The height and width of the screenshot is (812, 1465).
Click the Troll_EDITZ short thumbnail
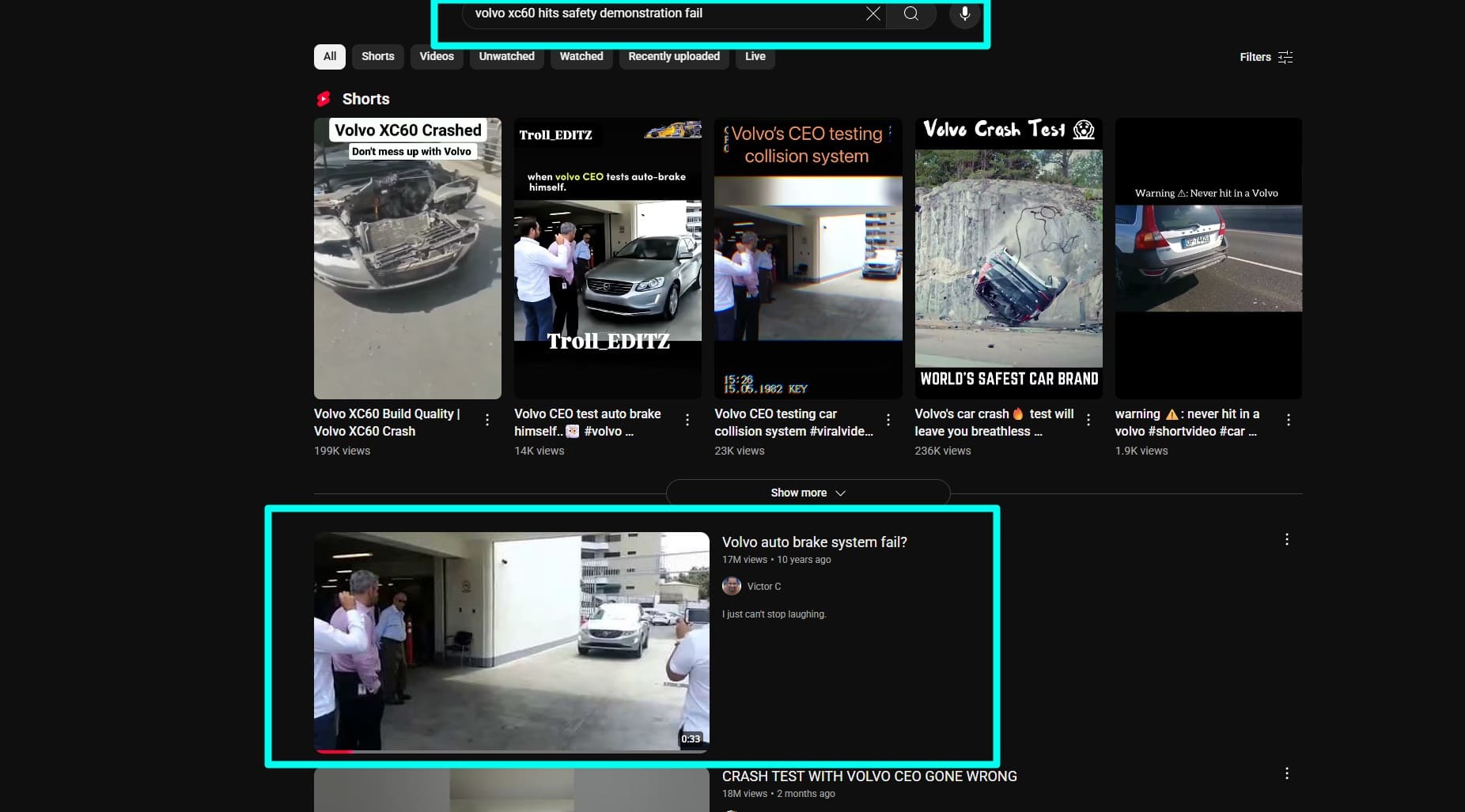click(608, 259)
